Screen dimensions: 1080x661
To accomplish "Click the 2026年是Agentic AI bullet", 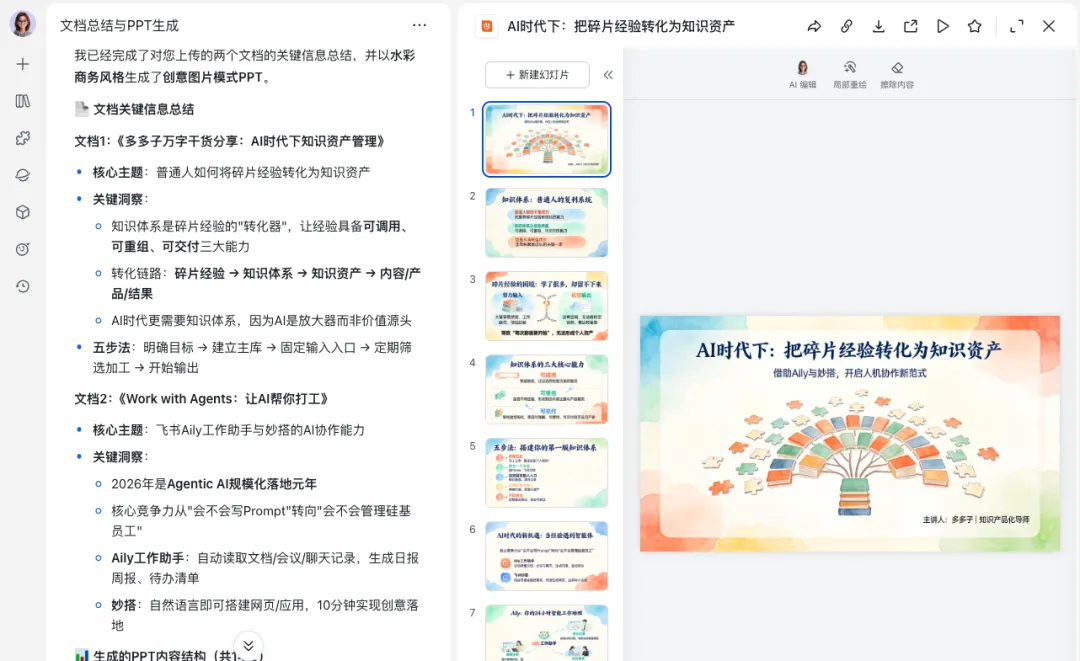I will point(214,484).
